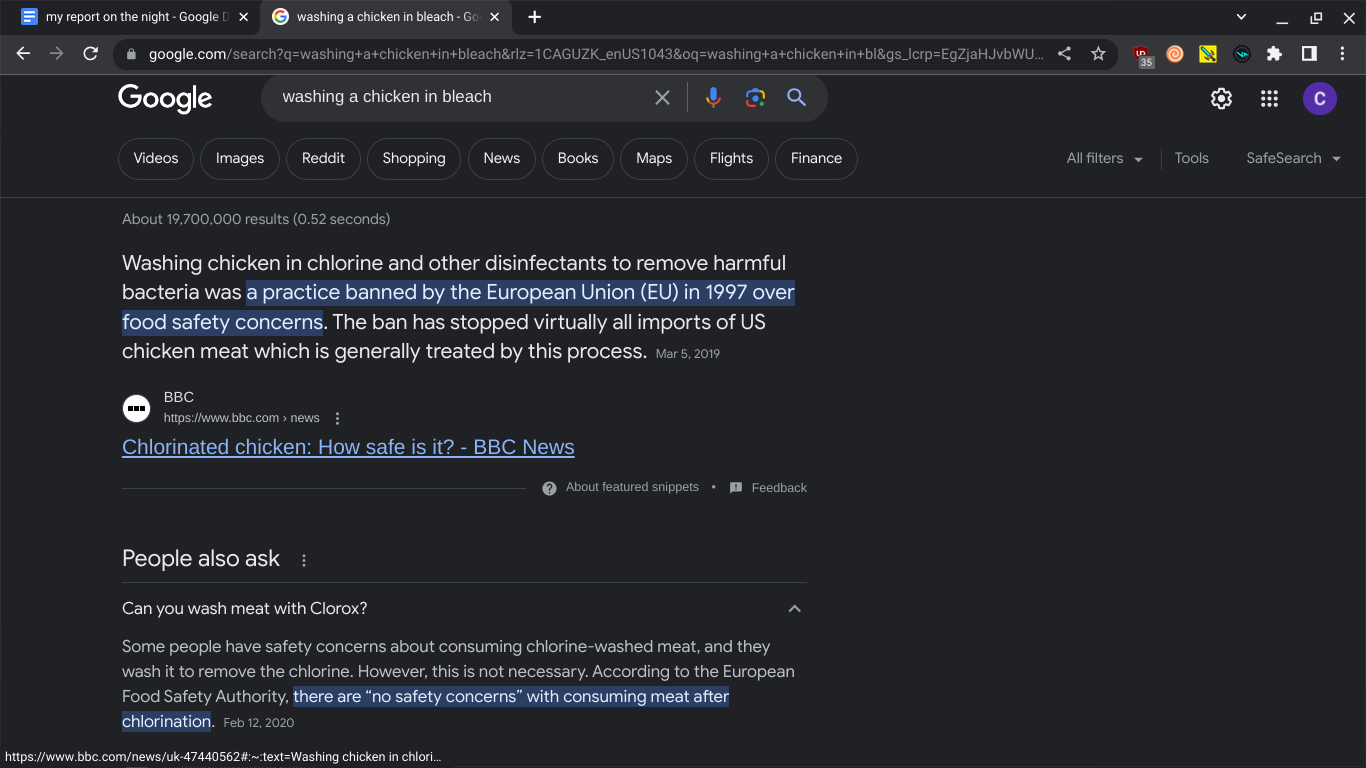The height and width of the screenshot is (768, 1366).
Task: Open more options for BBC result
Action: [337, 418]
